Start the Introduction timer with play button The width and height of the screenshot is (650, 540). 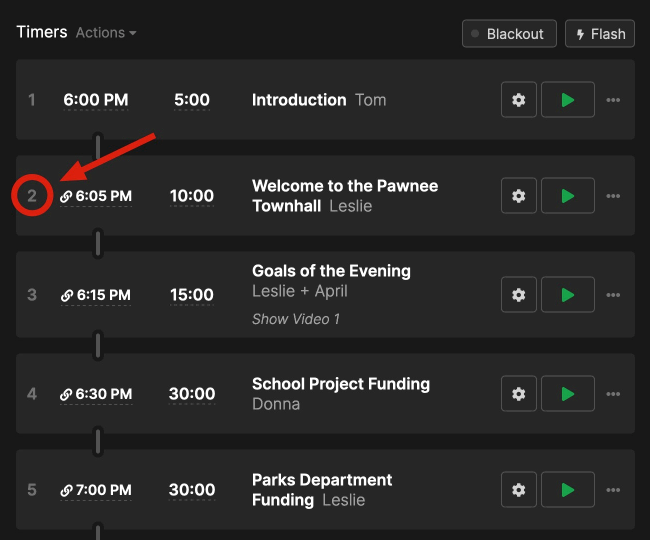click(x=568, y=100)
